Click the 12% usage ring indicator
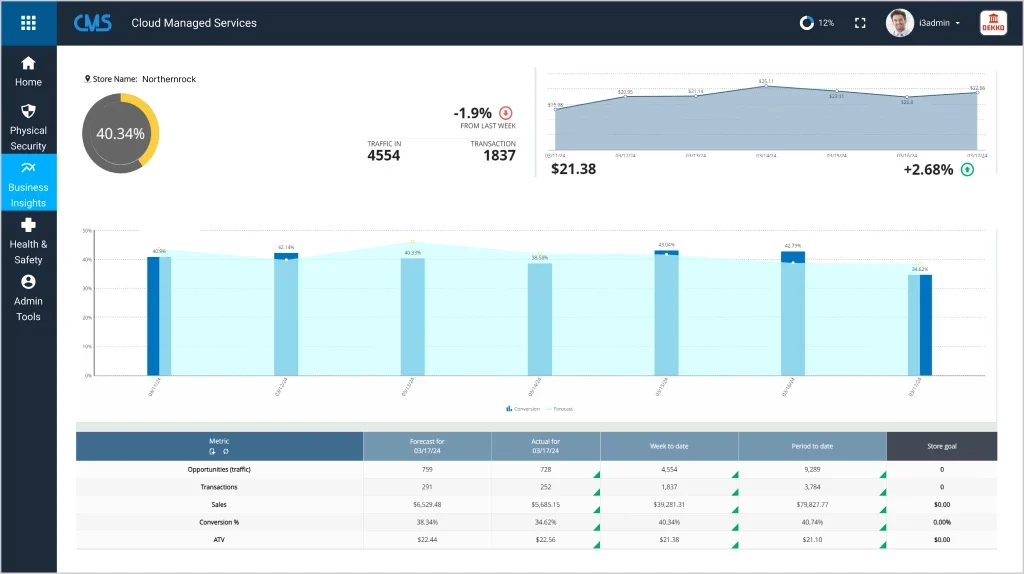 [807, 23]
